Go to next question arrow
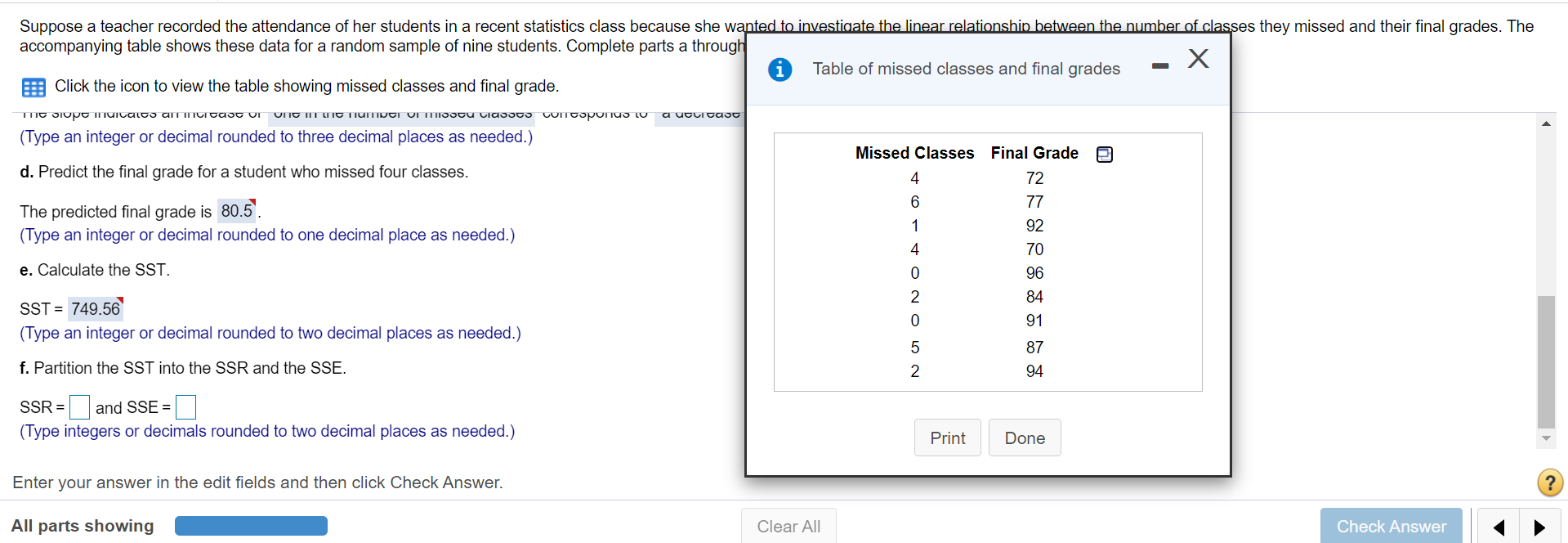The height and width of the screenshot is (543, 1568). [1539, 527]
